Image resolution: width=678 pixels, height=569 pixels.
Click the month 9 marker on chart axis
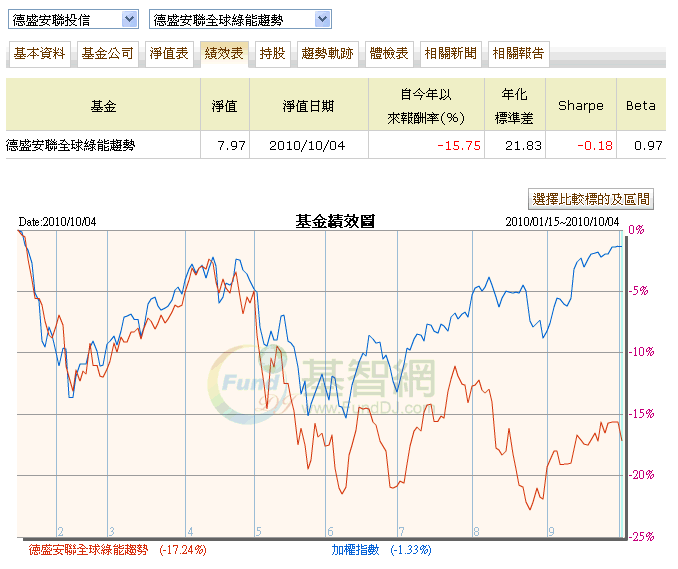(551, 531)
